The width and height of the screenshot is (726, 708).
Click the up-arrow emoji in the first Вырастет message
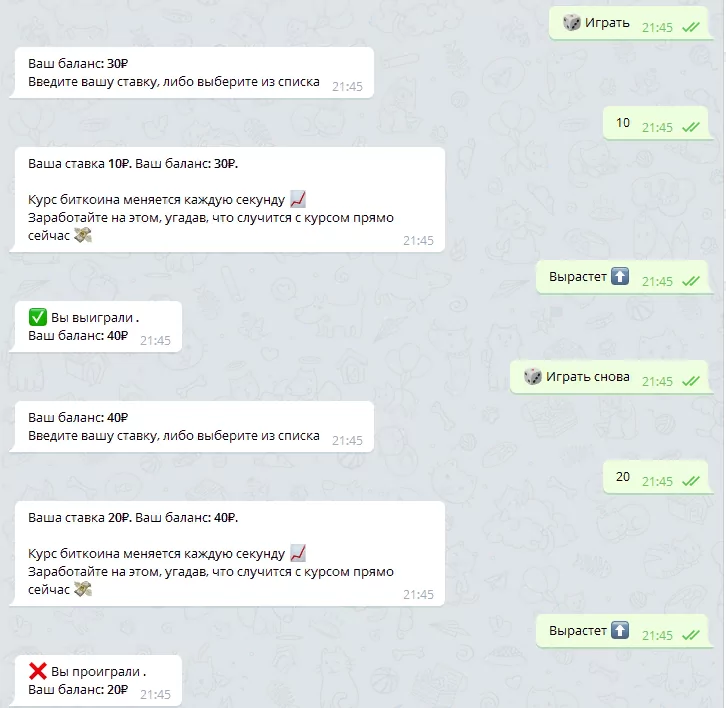coord(620,276)
